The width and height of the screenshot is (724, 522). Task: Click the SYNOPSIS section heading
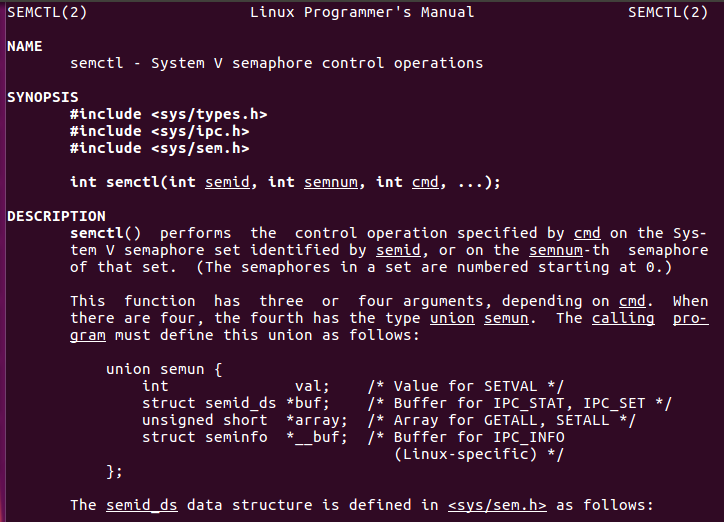[42, 97]
